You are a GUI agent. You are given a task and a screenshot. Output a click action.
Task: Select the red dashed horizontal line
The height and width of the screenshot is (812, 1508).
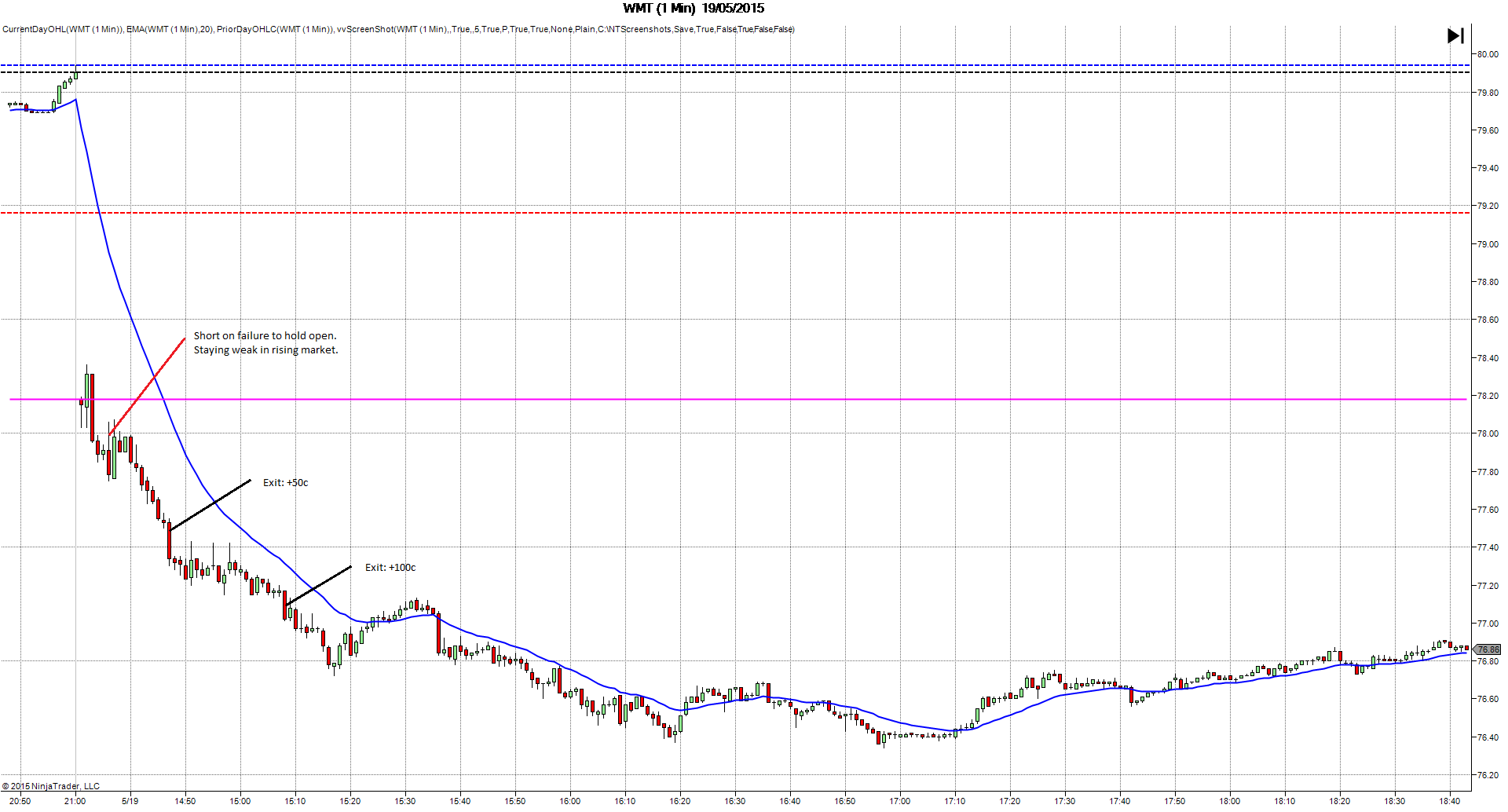pos(735,213)
